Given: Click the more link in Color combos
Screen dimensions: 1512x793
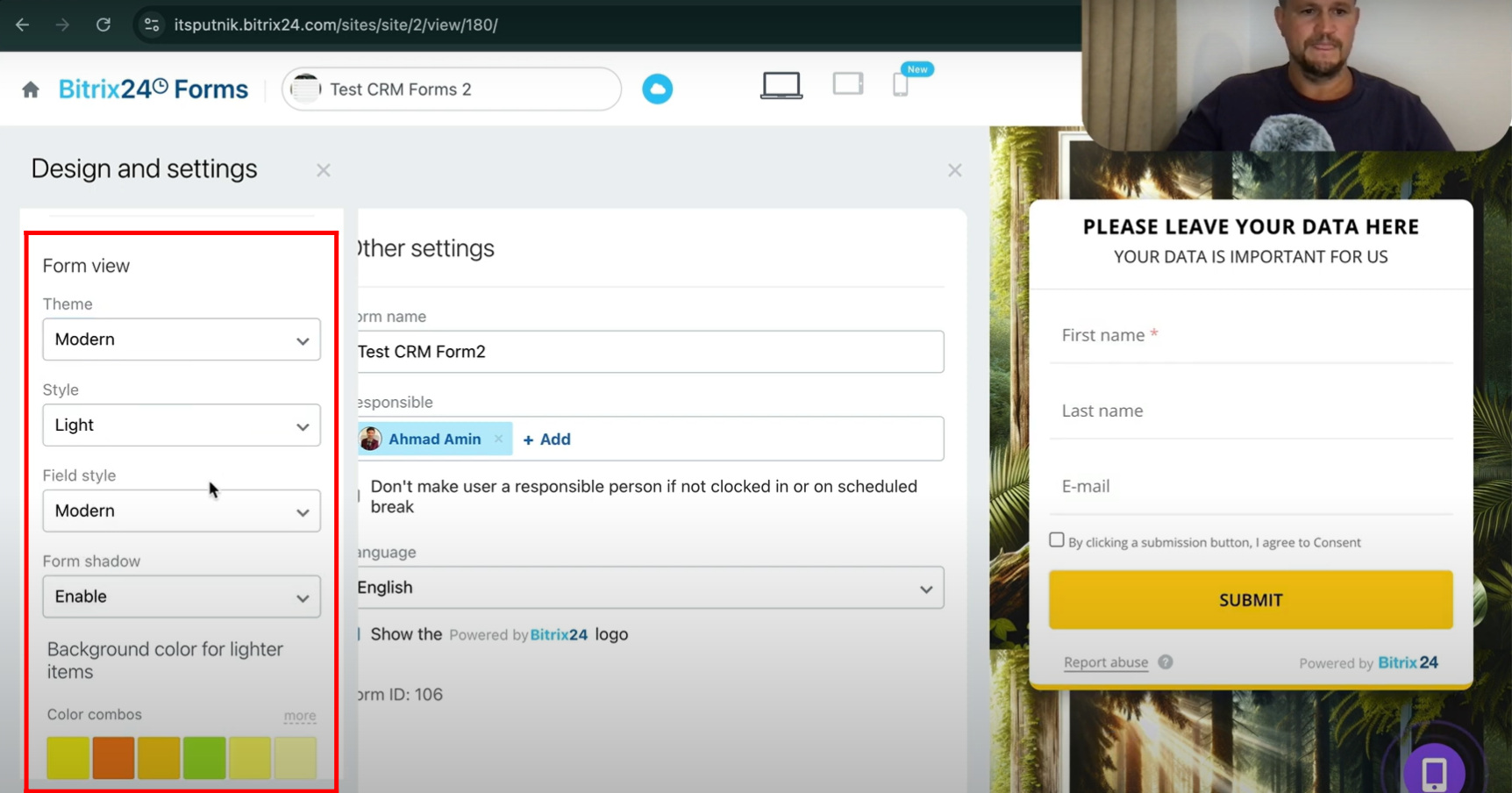Looking at the screenshot, I should (300, 716).
